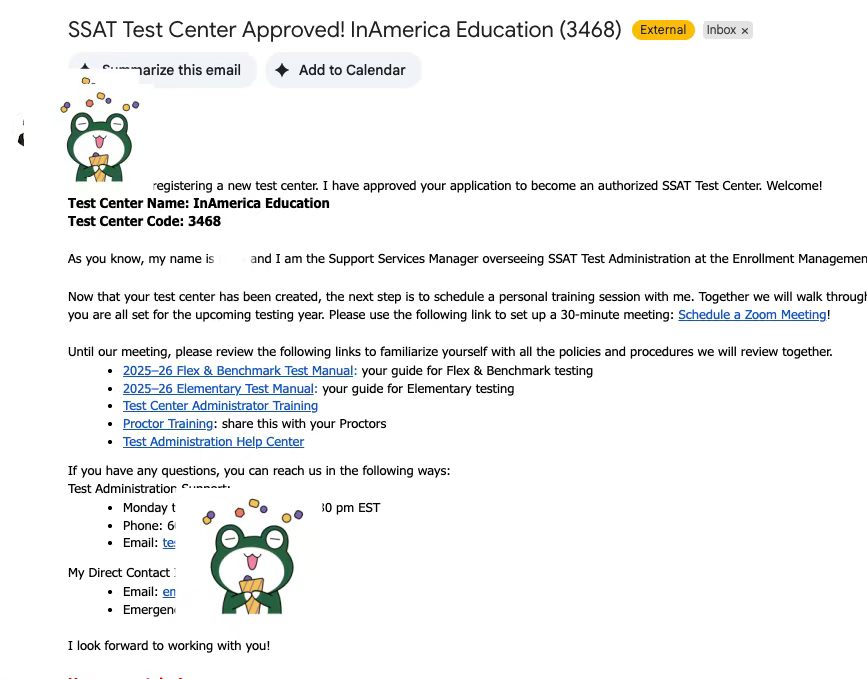The height and width of the screenshot is (679, 867).
Task: Open the Proctor Training link
Action: click(168, 424)
